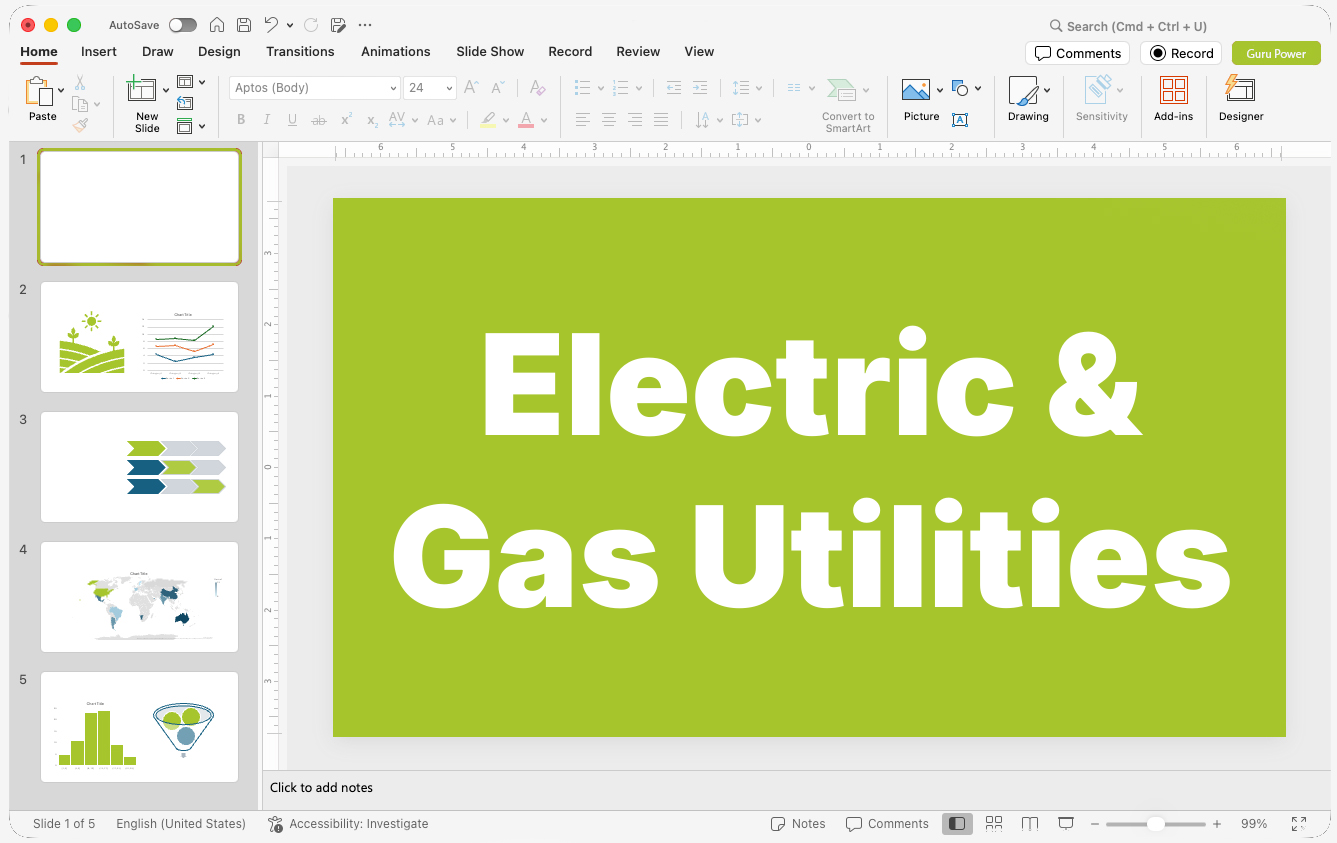Click the Home icon in the title bar
This screenshot has width=1337, height=843.
point(217,25)
